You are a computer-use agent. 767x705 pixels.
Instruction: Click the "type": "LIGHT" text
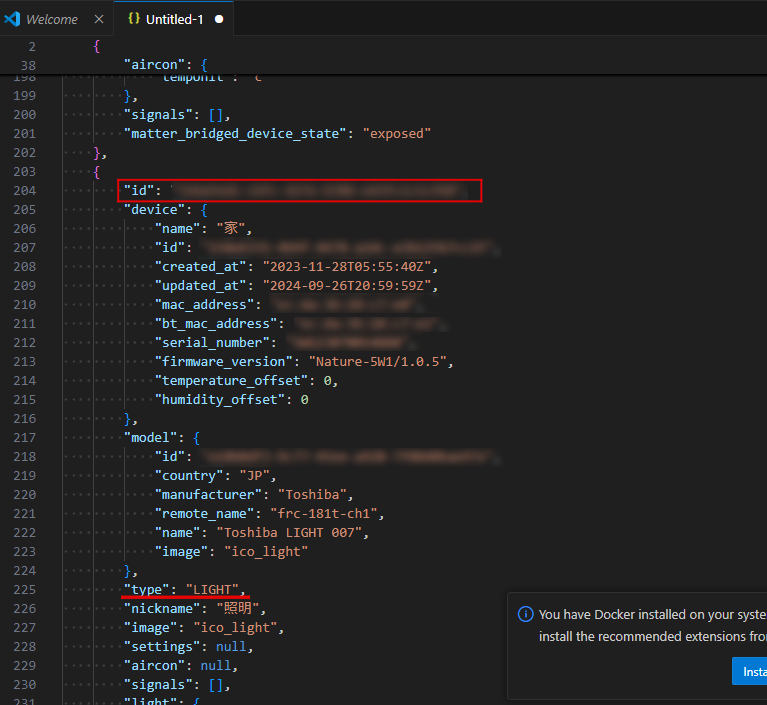coord(184,590)
